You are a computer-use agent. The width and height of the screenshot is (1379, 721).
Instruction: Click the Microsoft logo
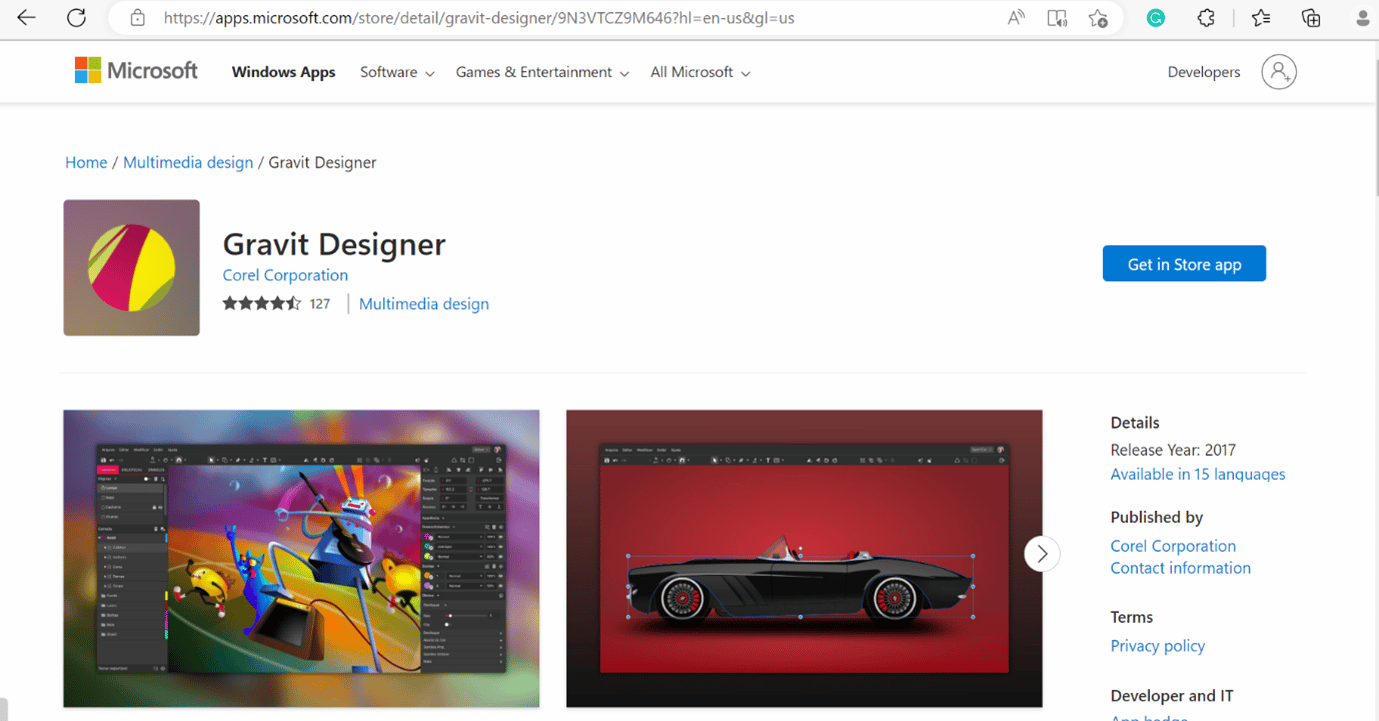click(x=136, y=71)
